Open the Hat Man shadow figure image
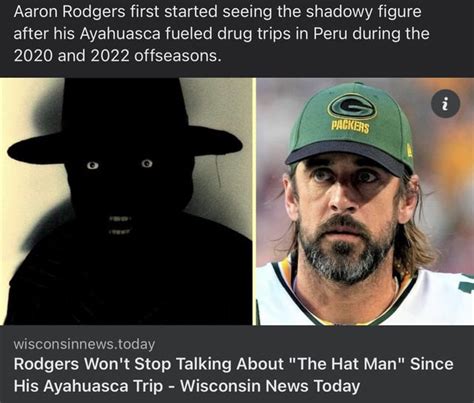 click(126, 201)
